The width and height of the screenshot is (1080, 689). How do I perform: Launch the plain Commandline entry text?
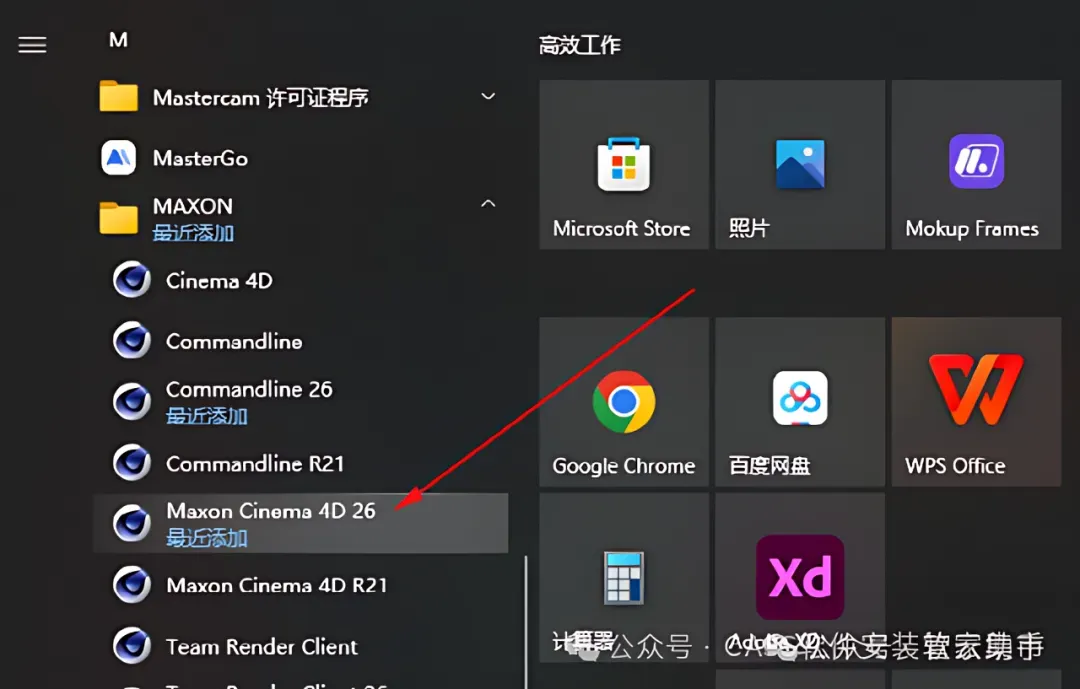click(234, 341)
